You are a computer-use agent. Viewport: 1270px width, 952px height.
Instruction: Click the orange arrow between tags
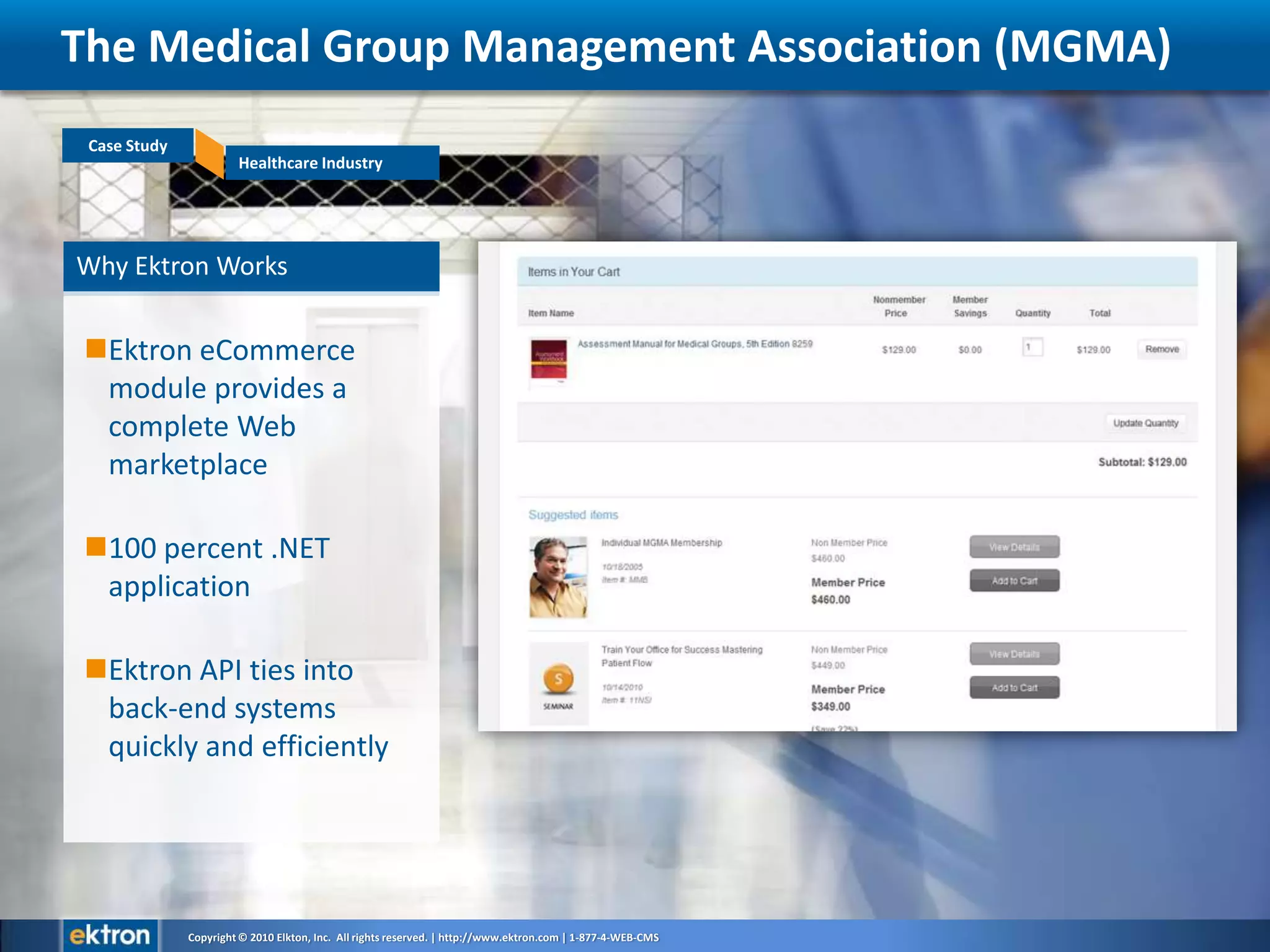pos(210,154)
